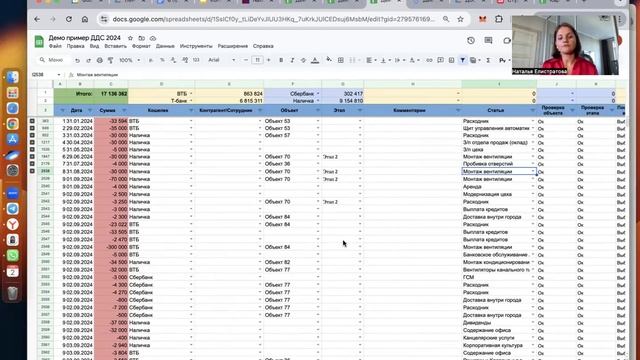The image size is (640, 360).
Task: Open the Вид menu
Action: (x=94, y=46)
